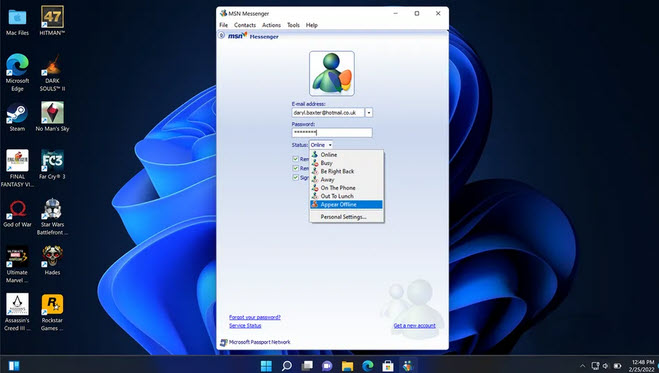Click MSN Messenger icon in taskbar

tap(408, 366)
